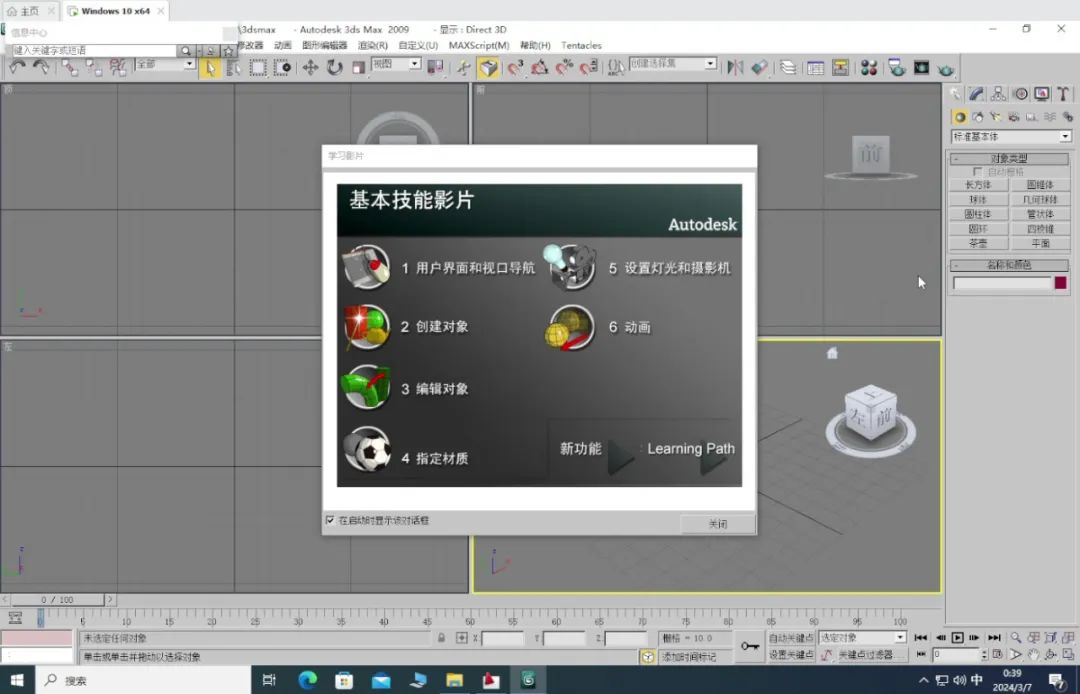Screen dimensions: 1080x694
Task: Open the selection filter 全部 dropdown
Action: click(165, 64)
